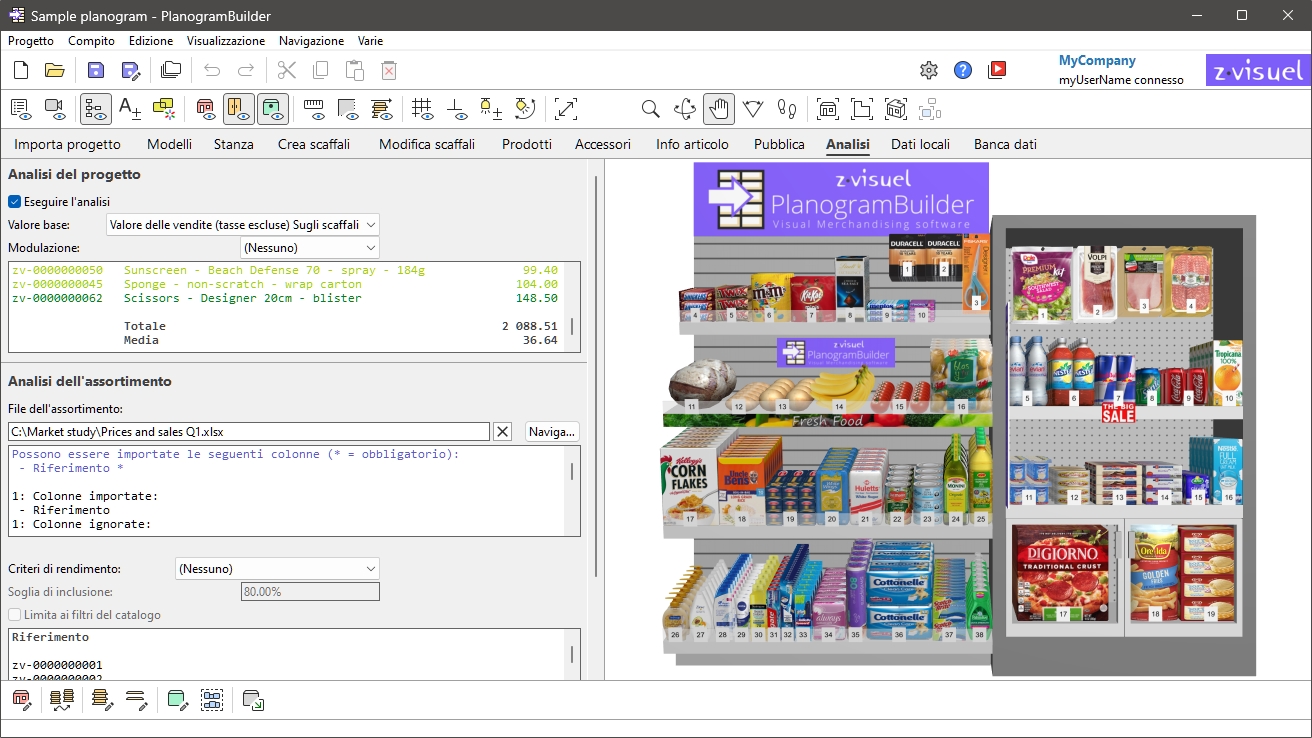Click the gray panel with green arrow icon at the bottom

[253, 700]
